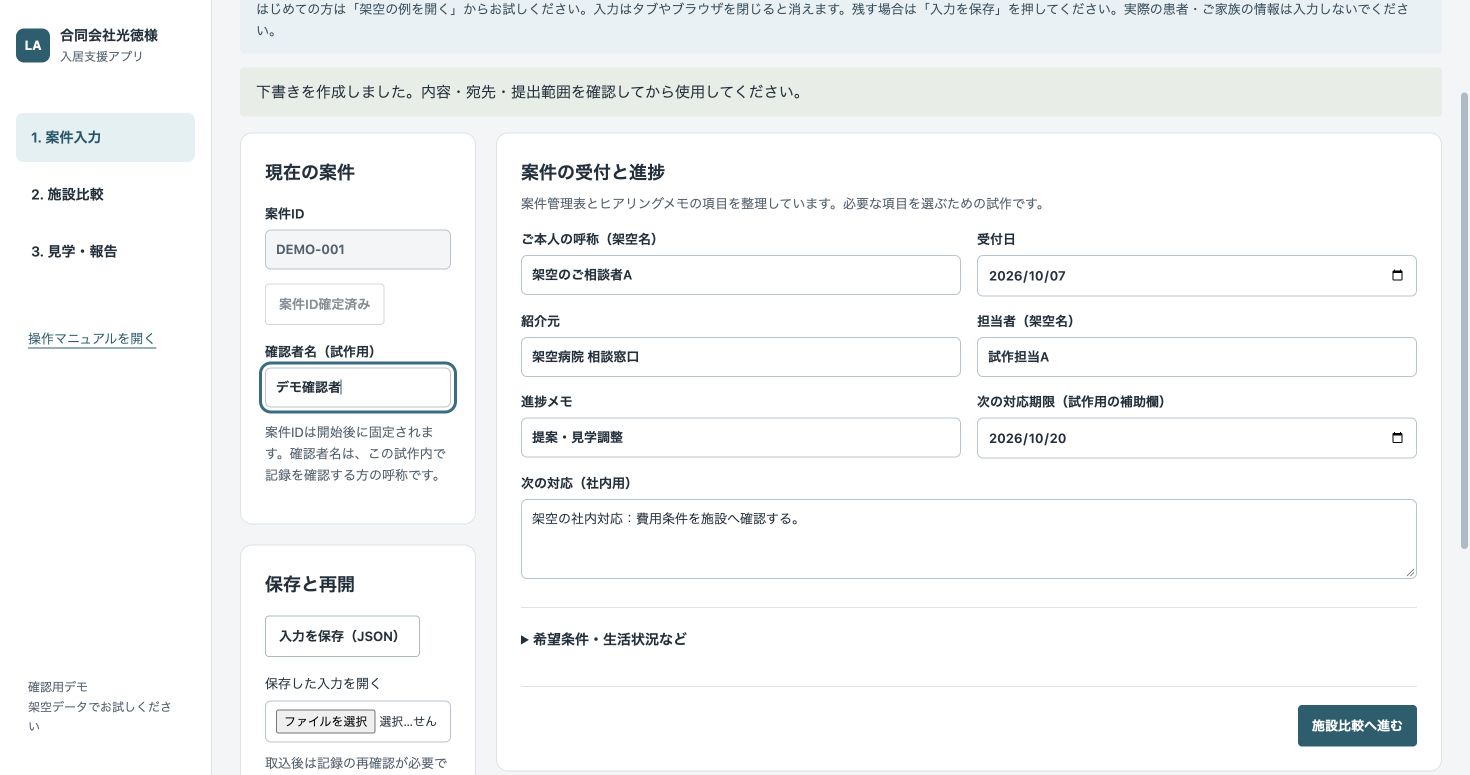This screenshot has height=775, width=1470.
Task: Go to 2. 施設比較 step
Action: [105, 194]
